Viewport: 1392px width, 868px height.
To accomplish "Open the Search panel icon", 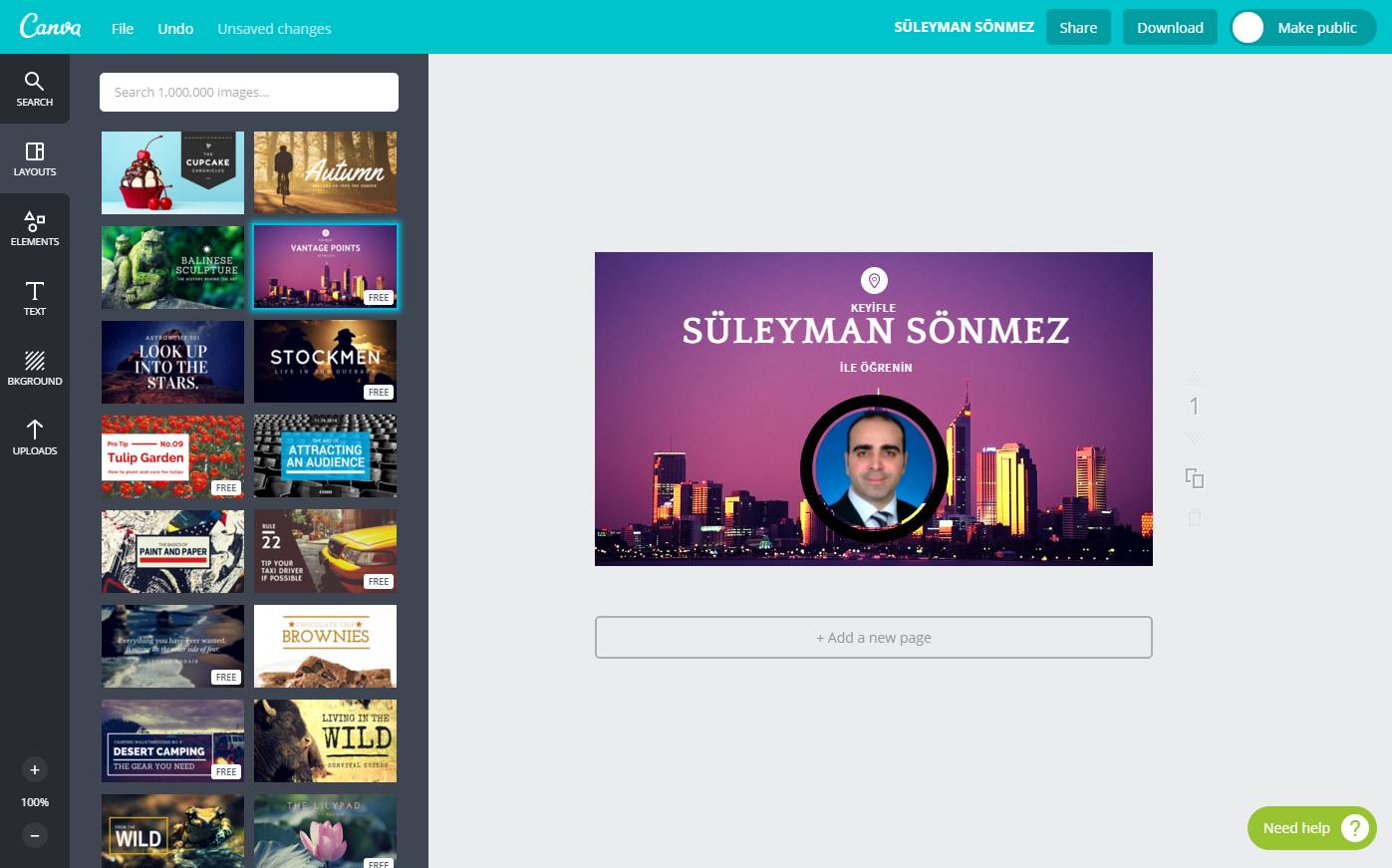I will click(34, 89).
